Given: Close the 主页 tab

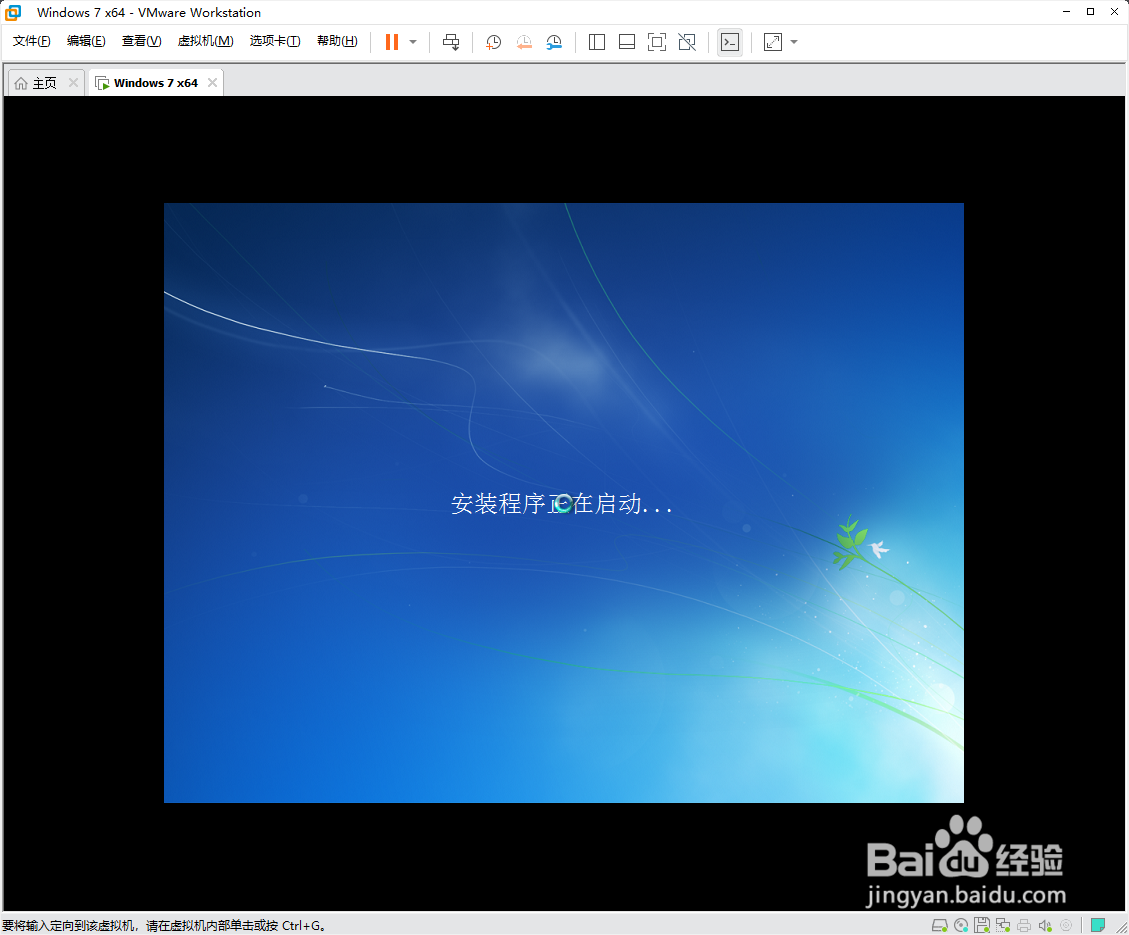Looking at the screenshot, I should click(x=73, y=82).
